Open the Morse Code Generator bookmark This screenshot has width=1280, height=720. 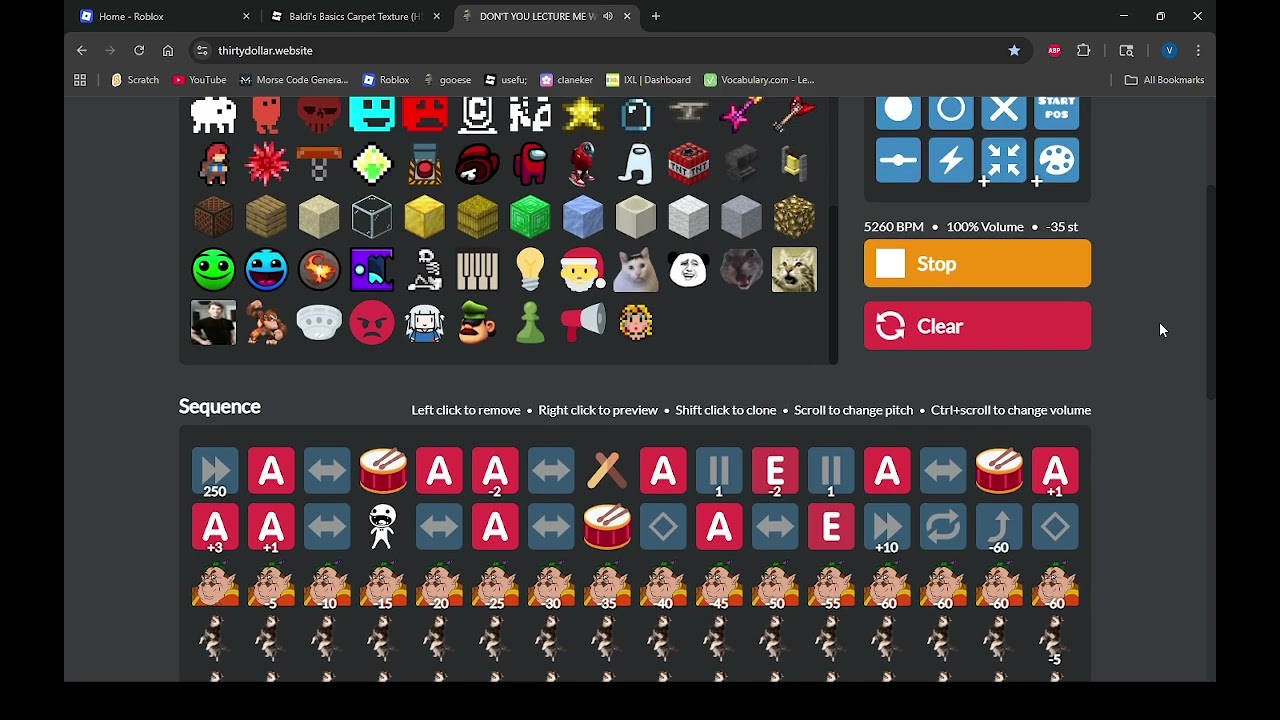tap(294, 80)
